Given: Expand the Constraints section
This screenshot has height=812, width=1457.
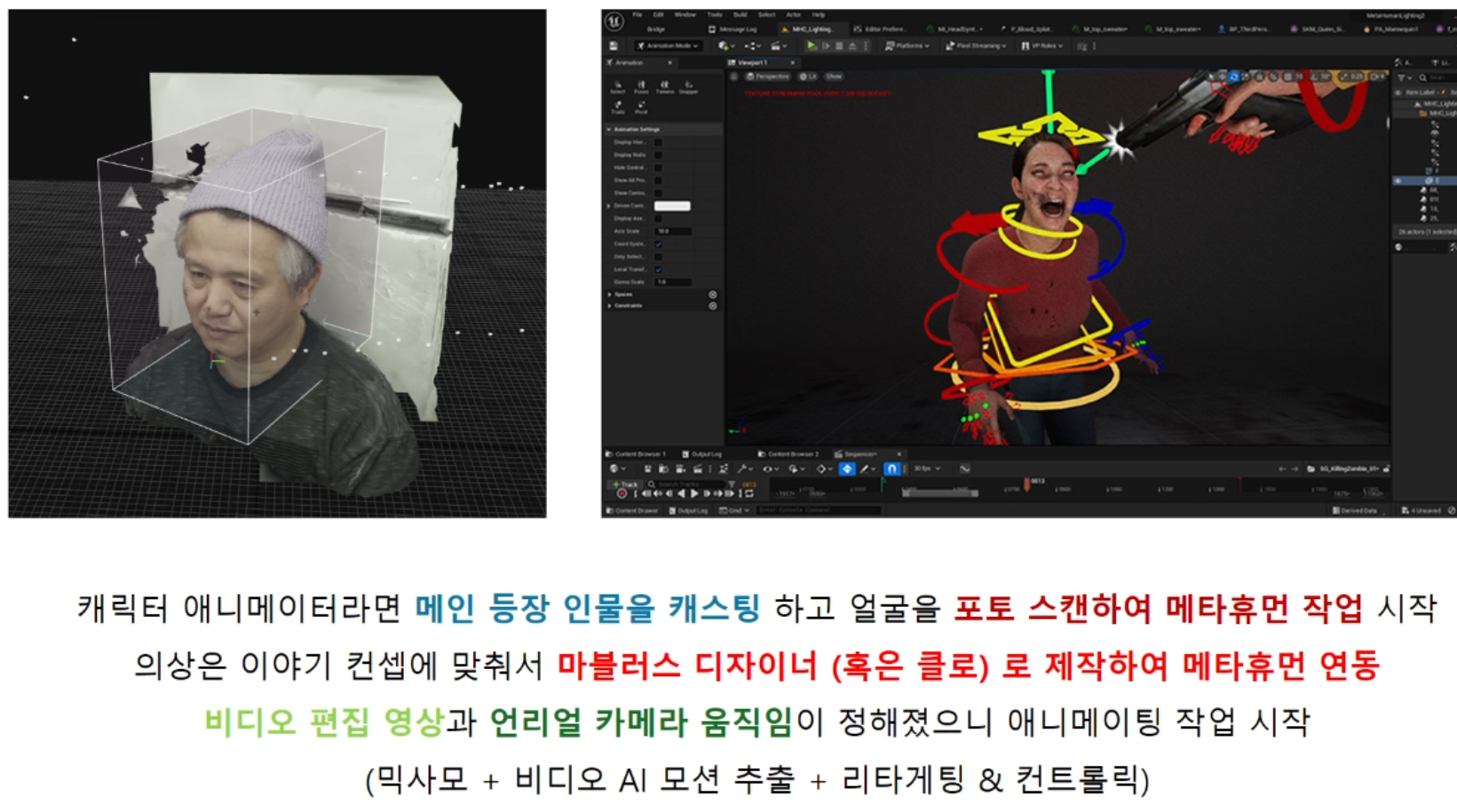Looking at the screenshot, I should 609,305.
